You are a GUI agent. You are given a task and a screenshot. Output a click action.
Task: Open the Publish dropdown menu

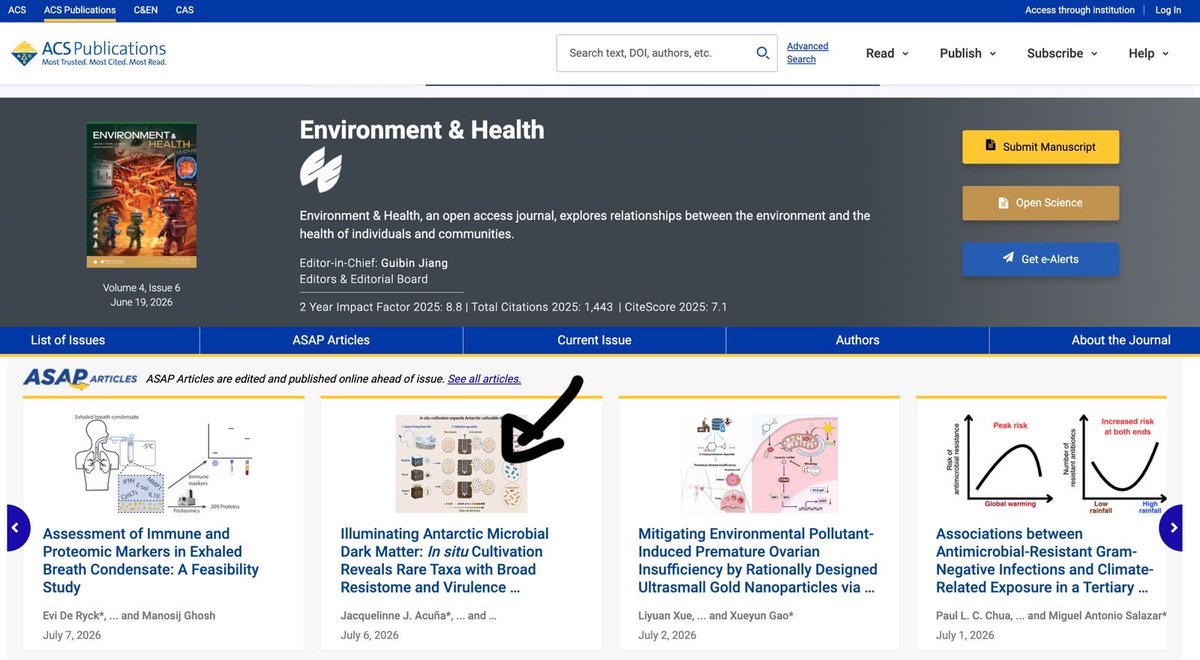[968, 53]
